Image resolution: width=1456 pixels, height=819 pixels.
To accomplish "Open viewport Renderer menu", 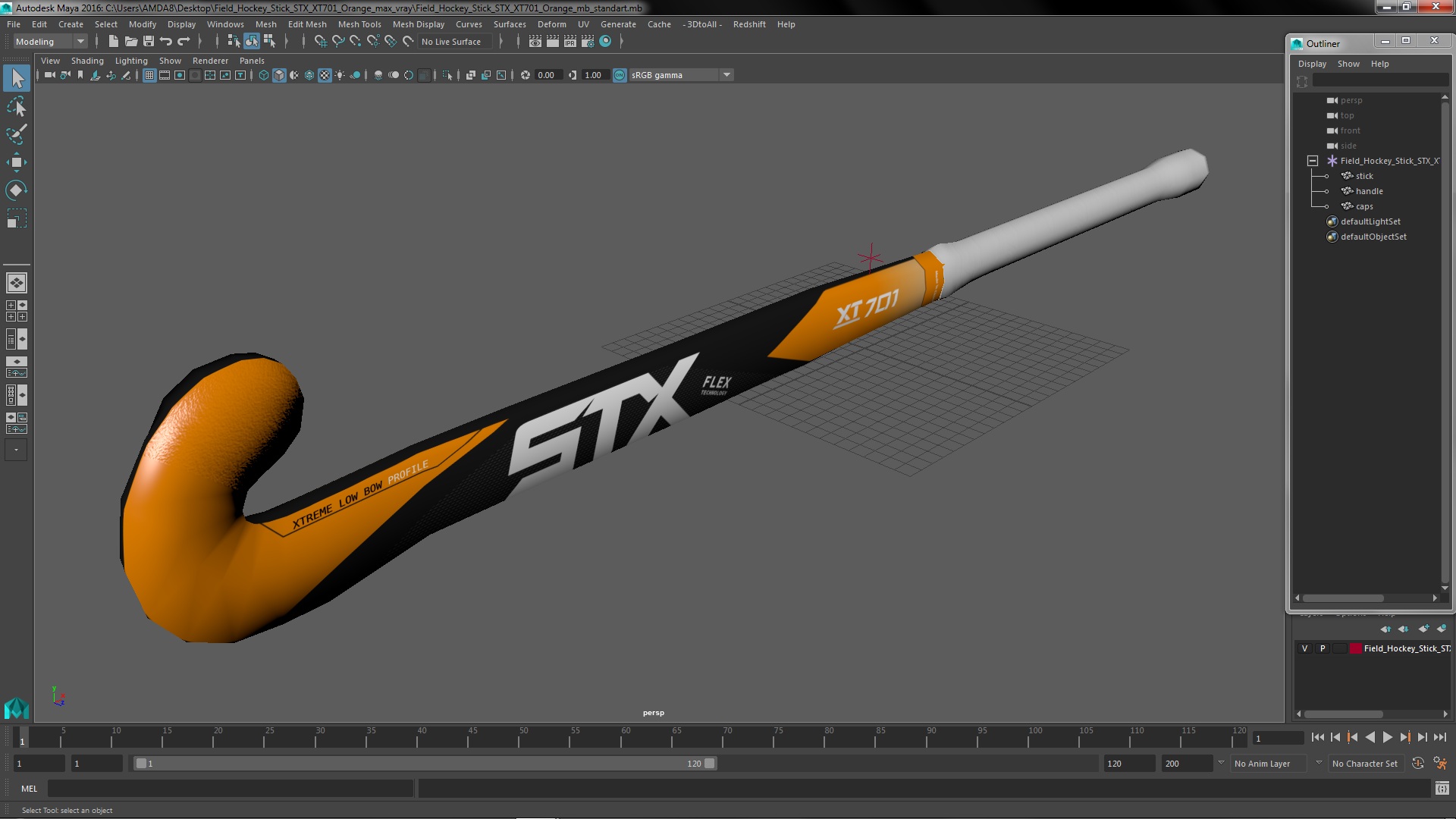I will (210, 61).
